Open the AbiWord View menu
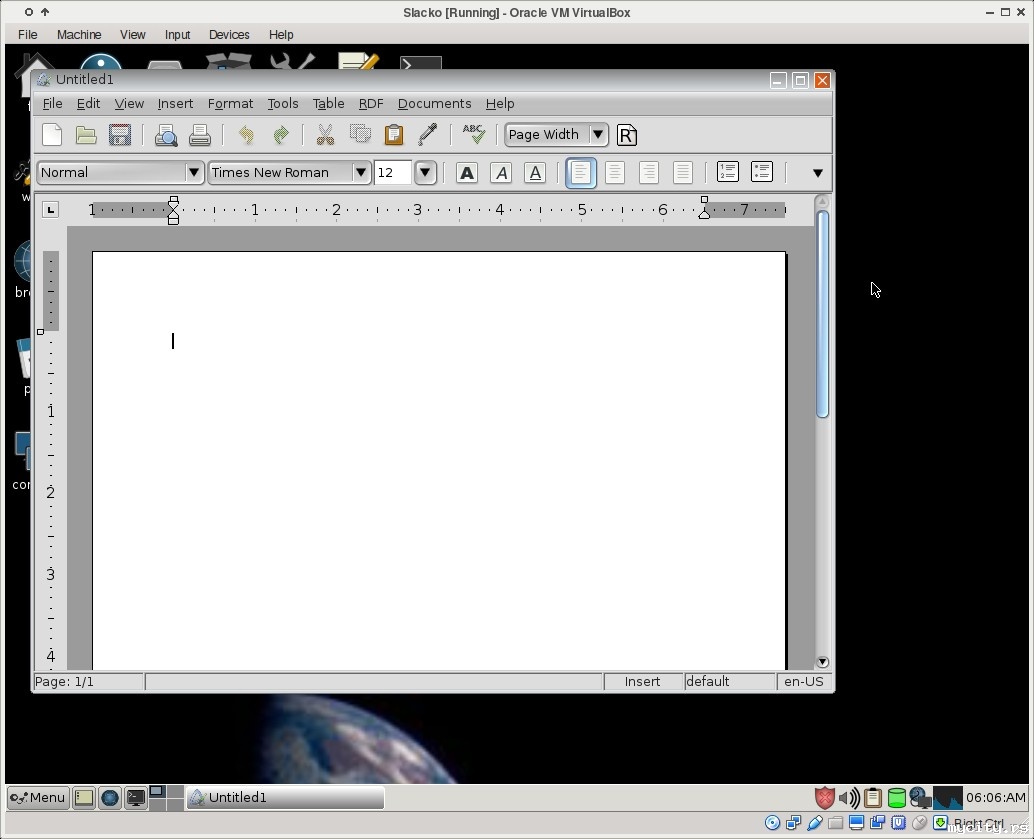Screen dimensions: 1034x839 [x=129, y=104]
